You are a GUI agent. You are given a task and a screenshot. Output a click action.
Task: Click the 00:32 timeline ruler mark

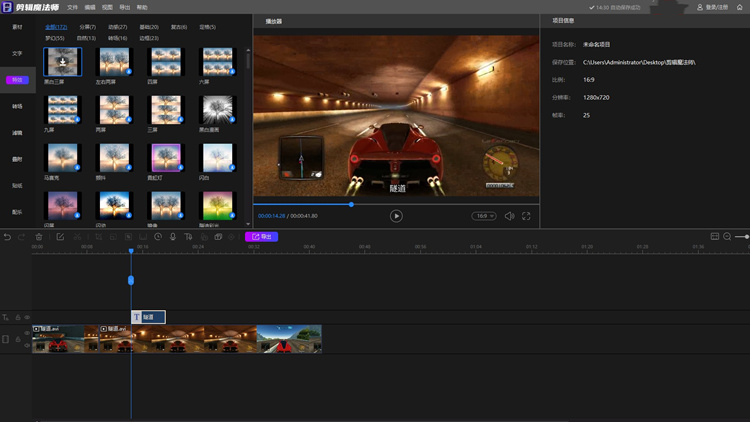254,247
